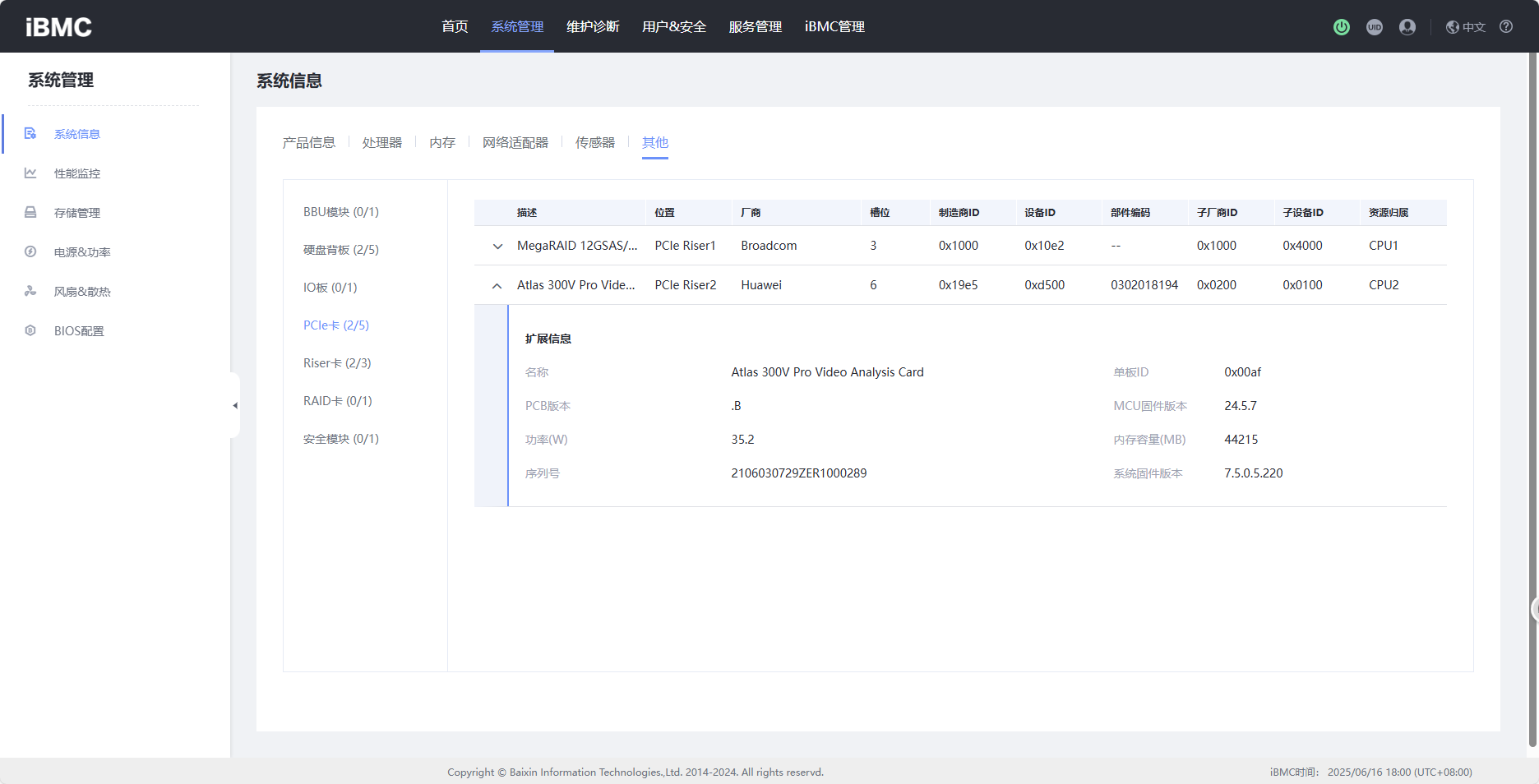Click the Broadcom vendor cell
This screenshot has height=784, width=1539.
(769, 246)
